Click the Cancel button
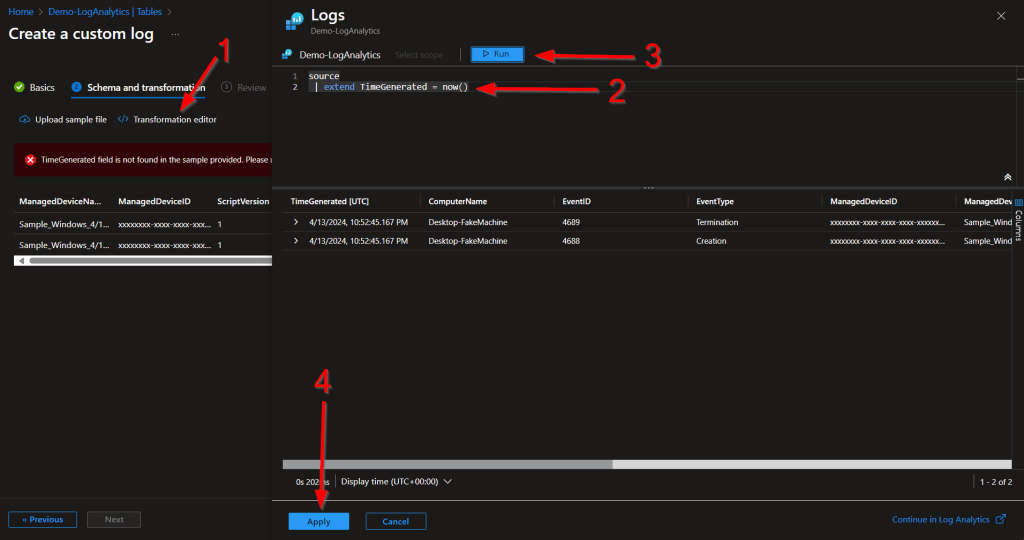This screenshot has width=1024, height=540. coord(395,521)
